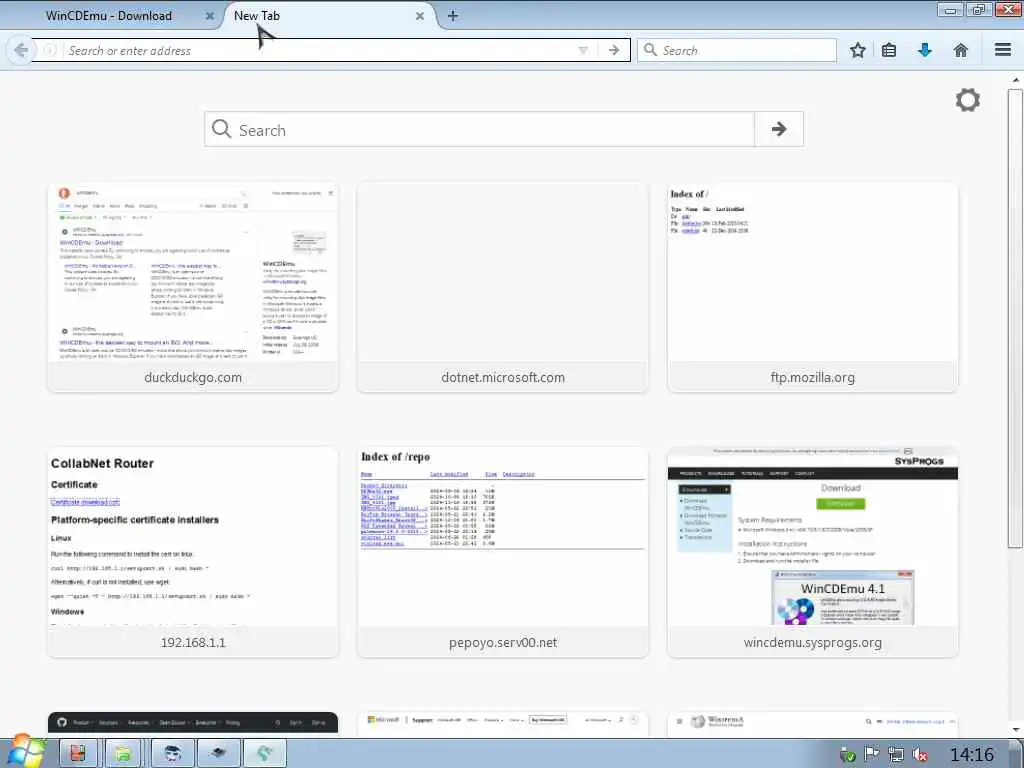Open the Wikipedia tile in bottom row
This screenshot has width=1024, height=768.
(812, 723)
